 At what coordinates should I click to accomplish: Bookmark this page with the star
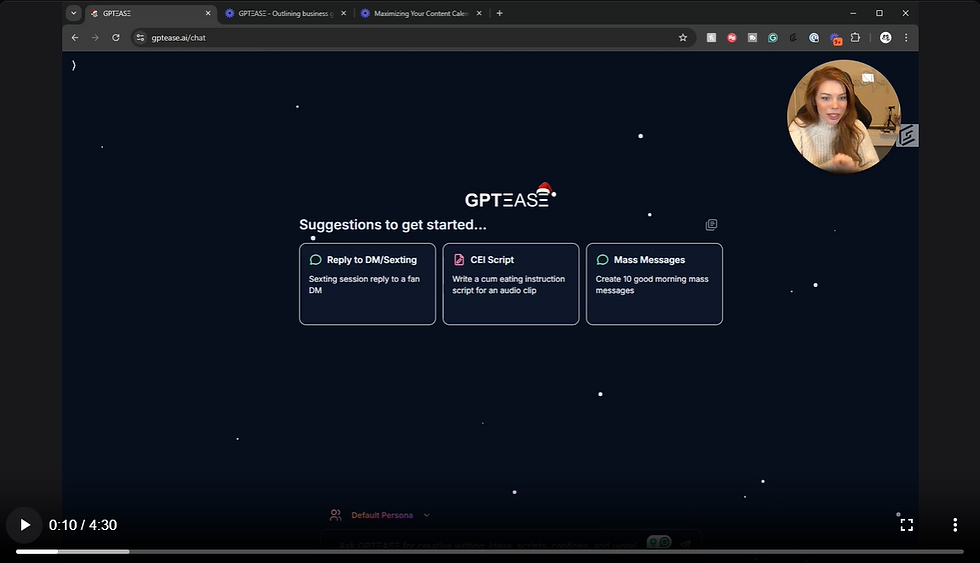point(682,37)
